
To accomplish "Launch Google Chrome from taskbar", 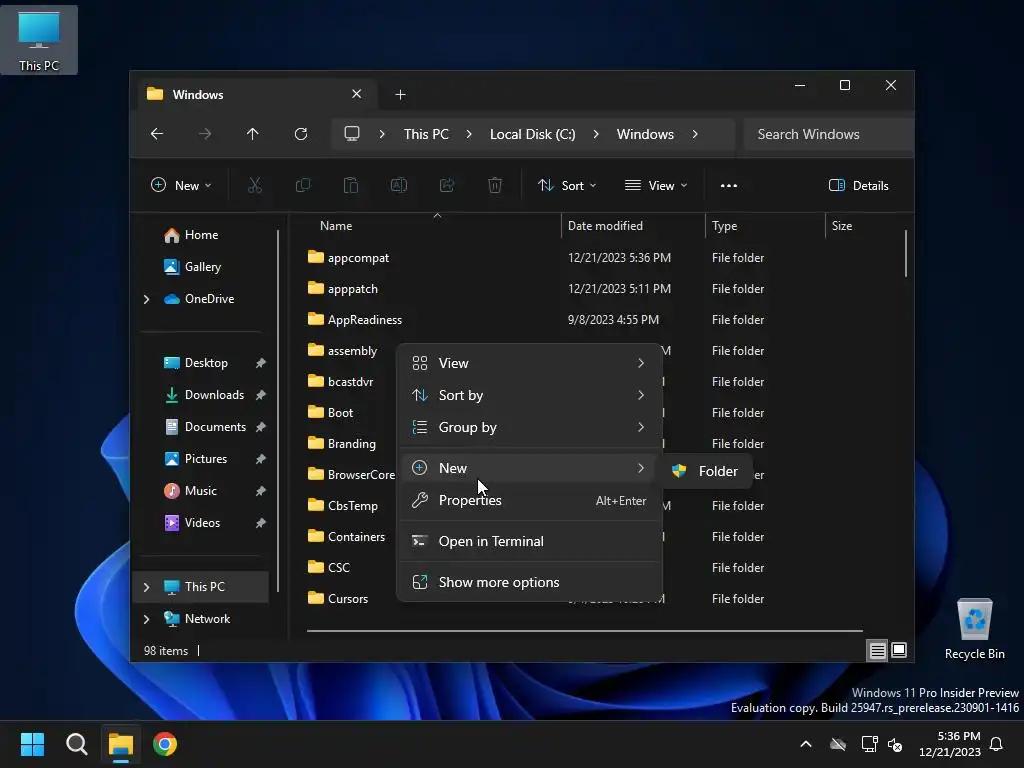I will [165, 744].
